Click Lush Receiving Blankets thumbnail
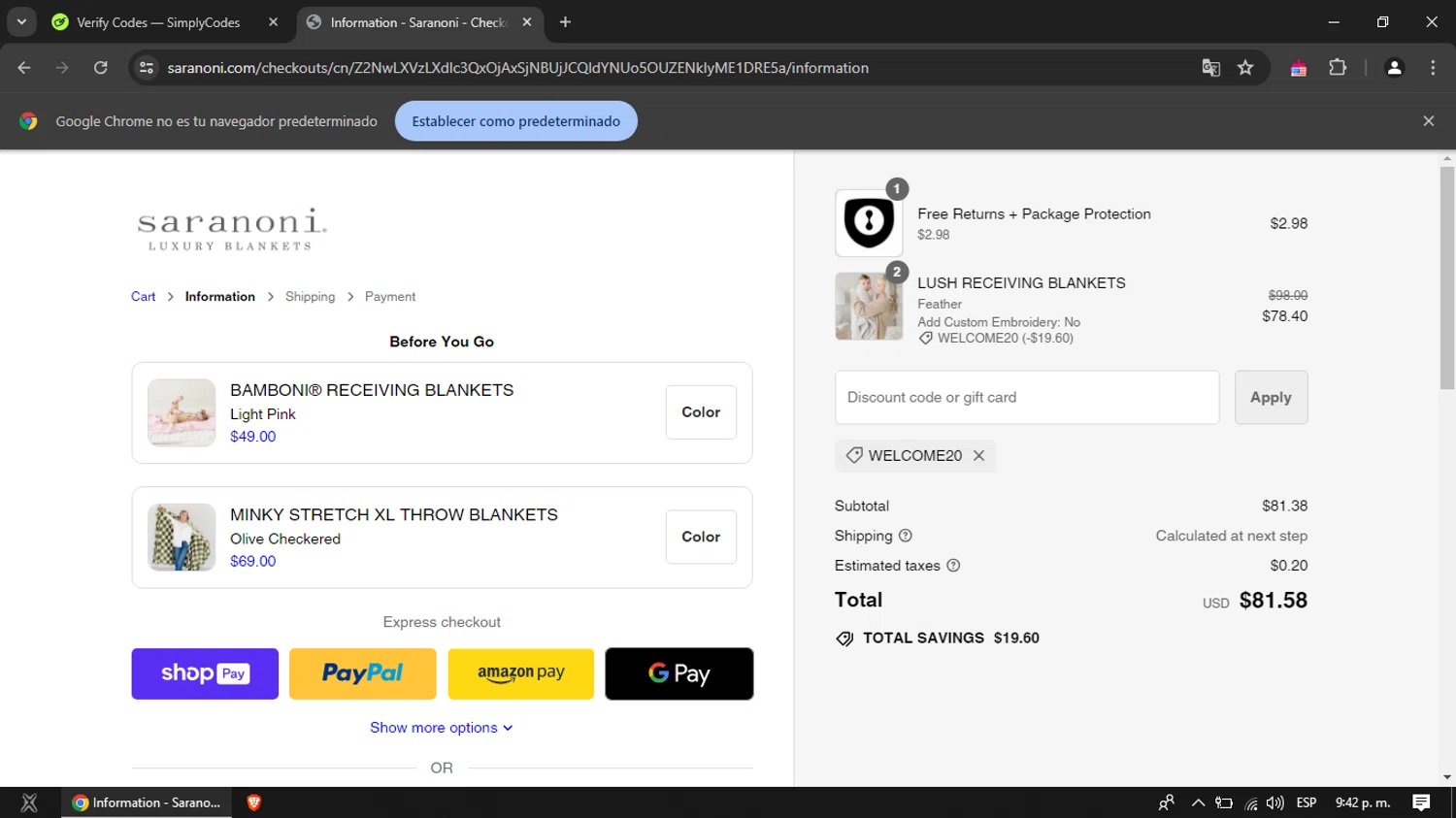 tap(869, 306)
